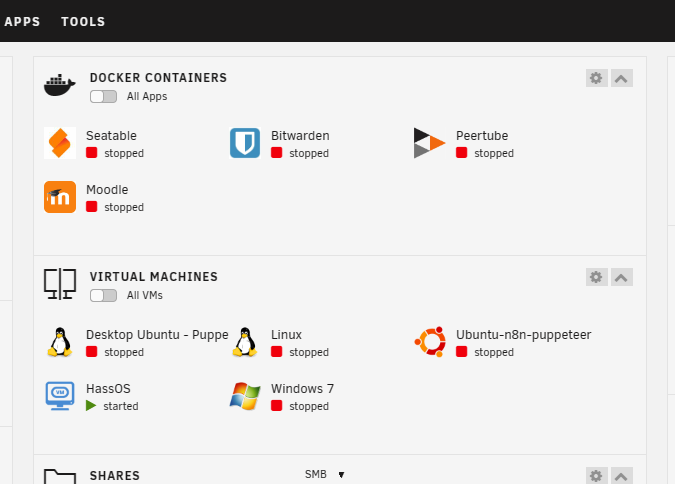Click the Desktop Ubuntu Puppe VM icon
Image resolution: width=675 pixels, height=484 pixels.
pos(60,342)
